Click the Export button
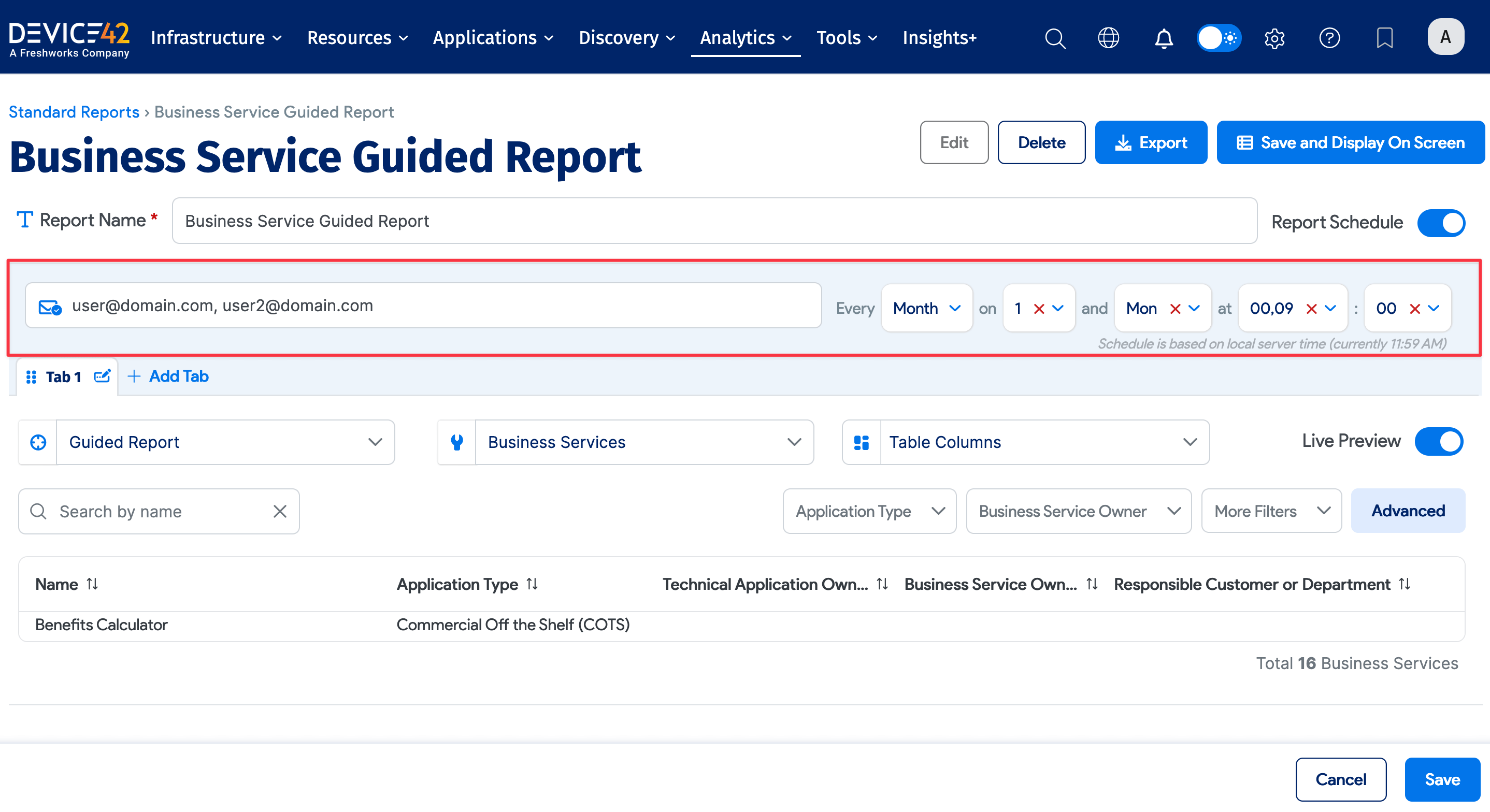 (1151, 143)
